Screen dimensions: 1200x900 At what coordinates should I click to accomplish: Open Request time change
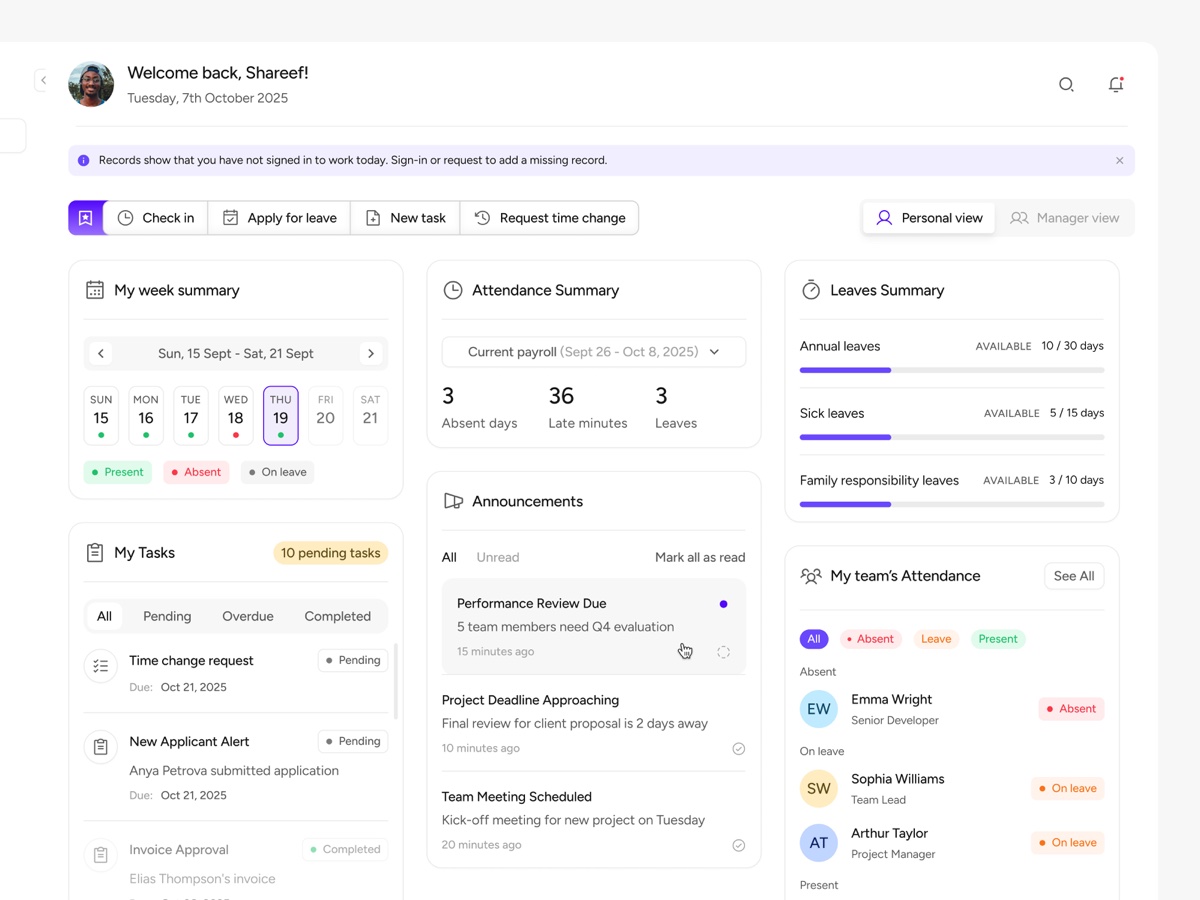(x=549, y=218)
